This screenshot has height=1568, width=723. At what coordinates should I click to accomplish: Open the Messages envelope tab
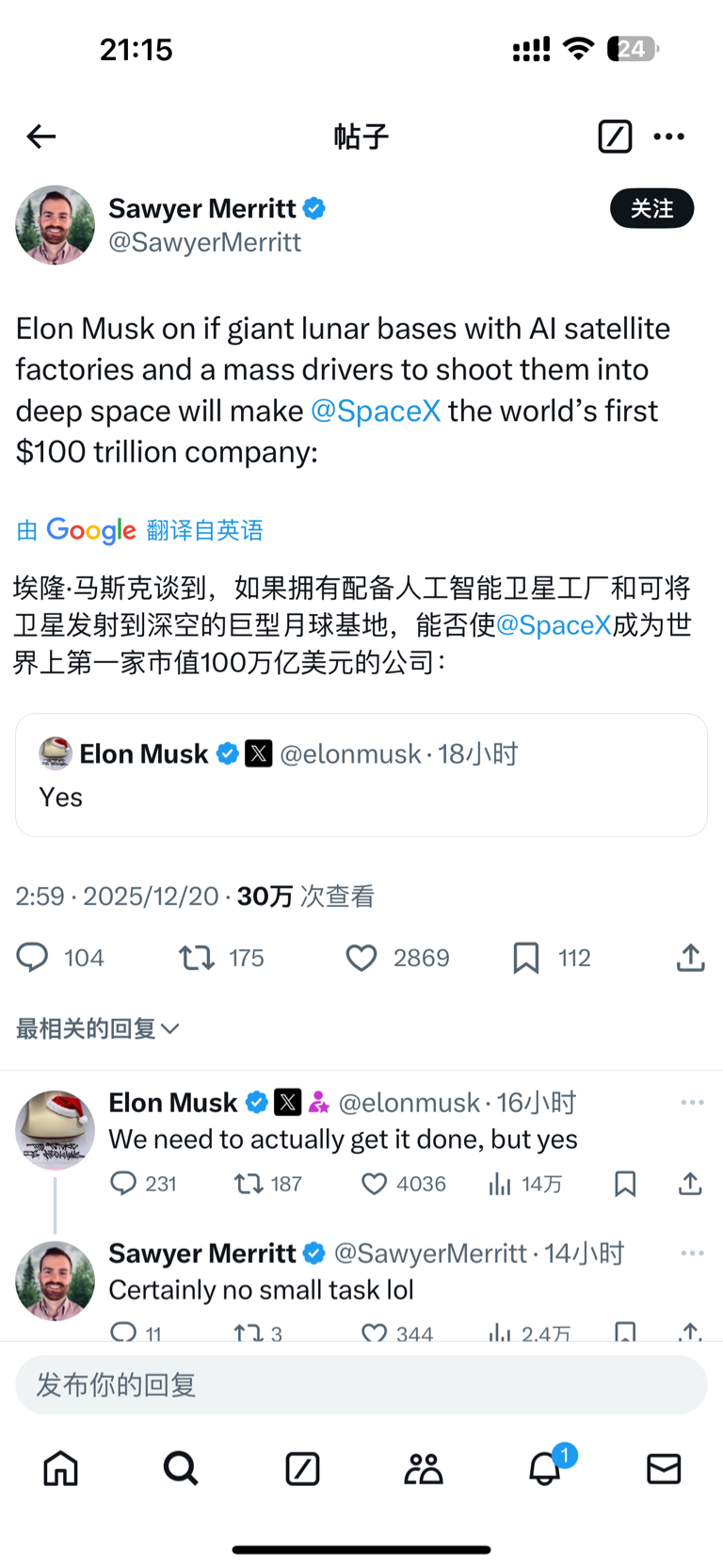tap(664, 1468)
